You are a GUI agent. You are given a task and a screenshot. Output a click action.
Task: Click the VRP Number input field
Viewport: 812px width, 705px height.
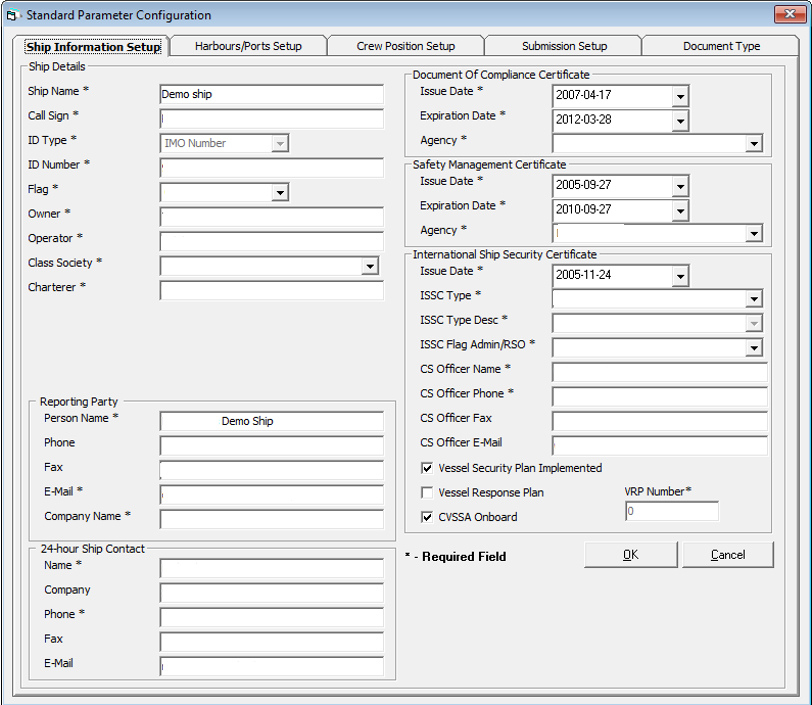click(x=671, y=510)
